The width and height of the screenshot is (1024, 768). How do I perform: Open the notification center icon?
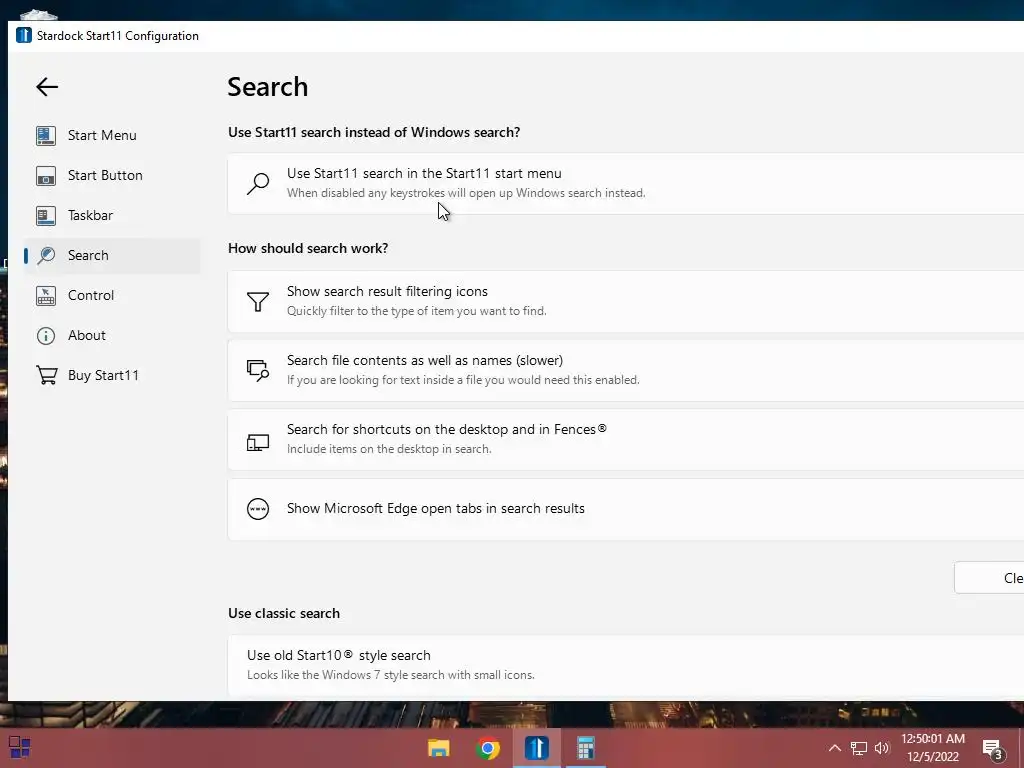pyautogui.click(x=993, y=750)
